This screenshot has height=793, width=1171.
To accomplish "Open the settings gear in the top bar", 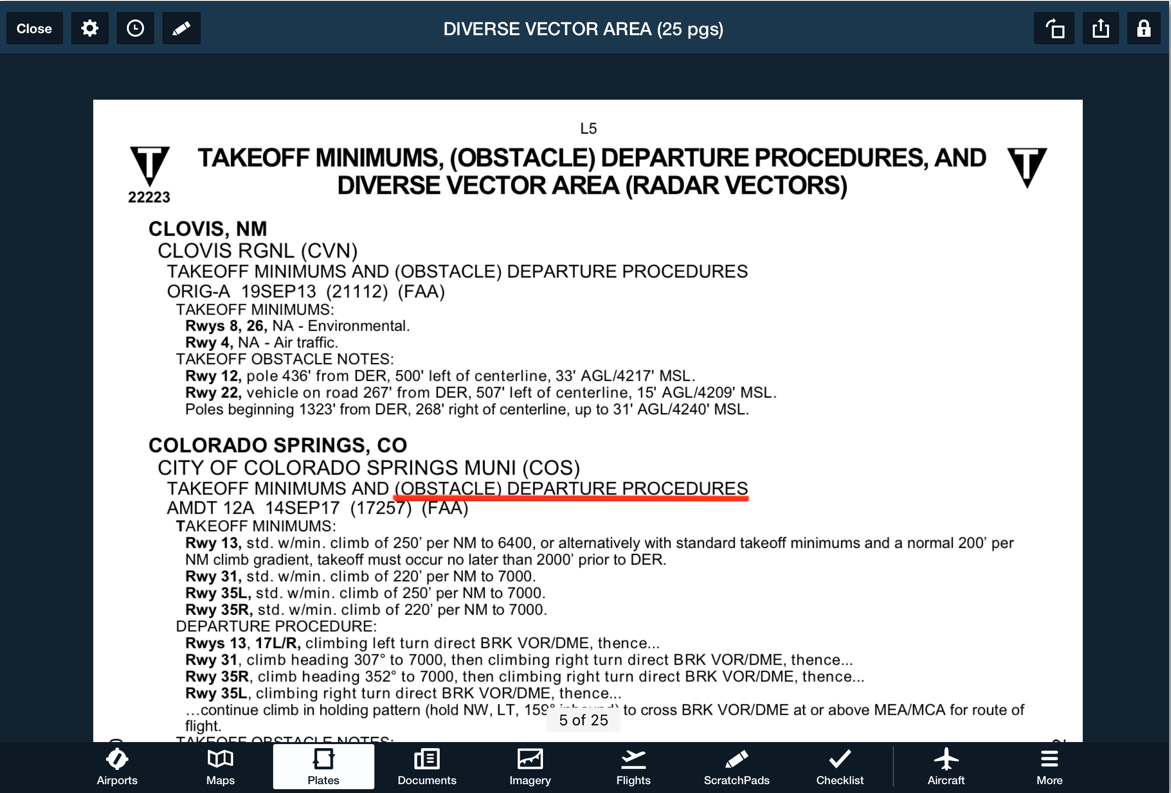I will pos(90,29).
